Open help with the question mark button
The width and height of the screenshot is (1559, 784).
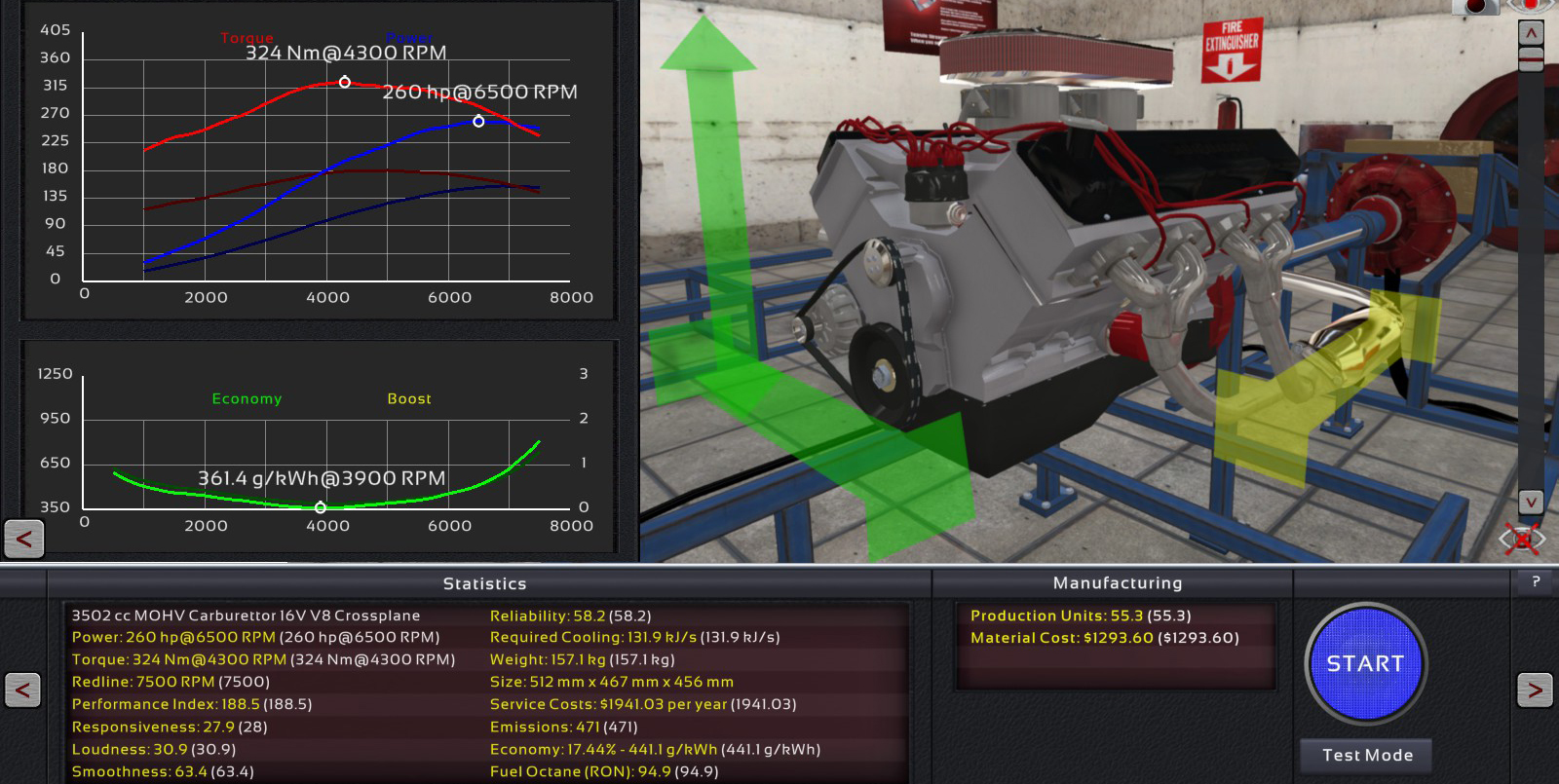(x=1536, y=581)
